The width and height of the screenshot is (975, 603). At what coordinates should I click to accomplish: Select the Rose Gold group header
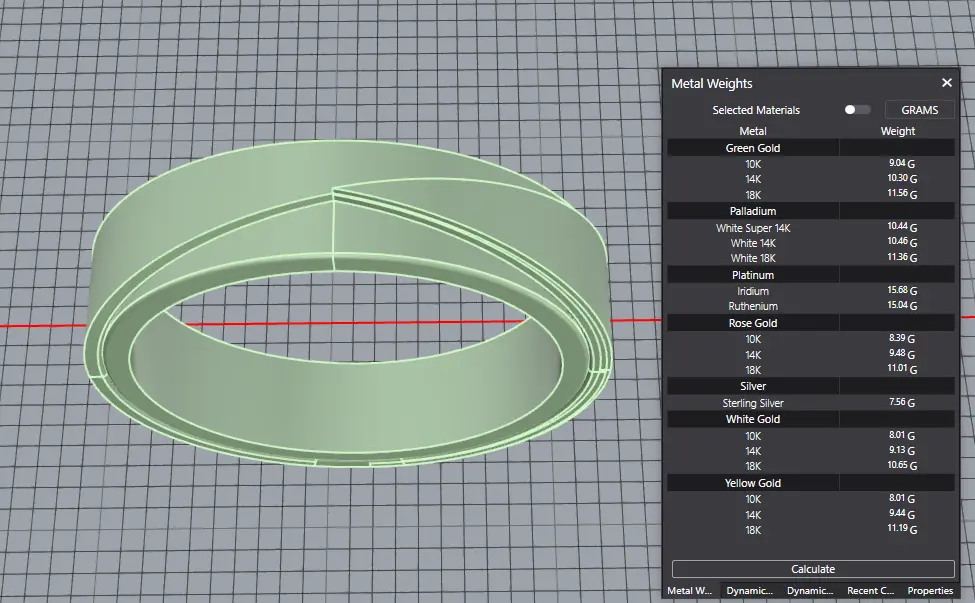tap(753, 323)
